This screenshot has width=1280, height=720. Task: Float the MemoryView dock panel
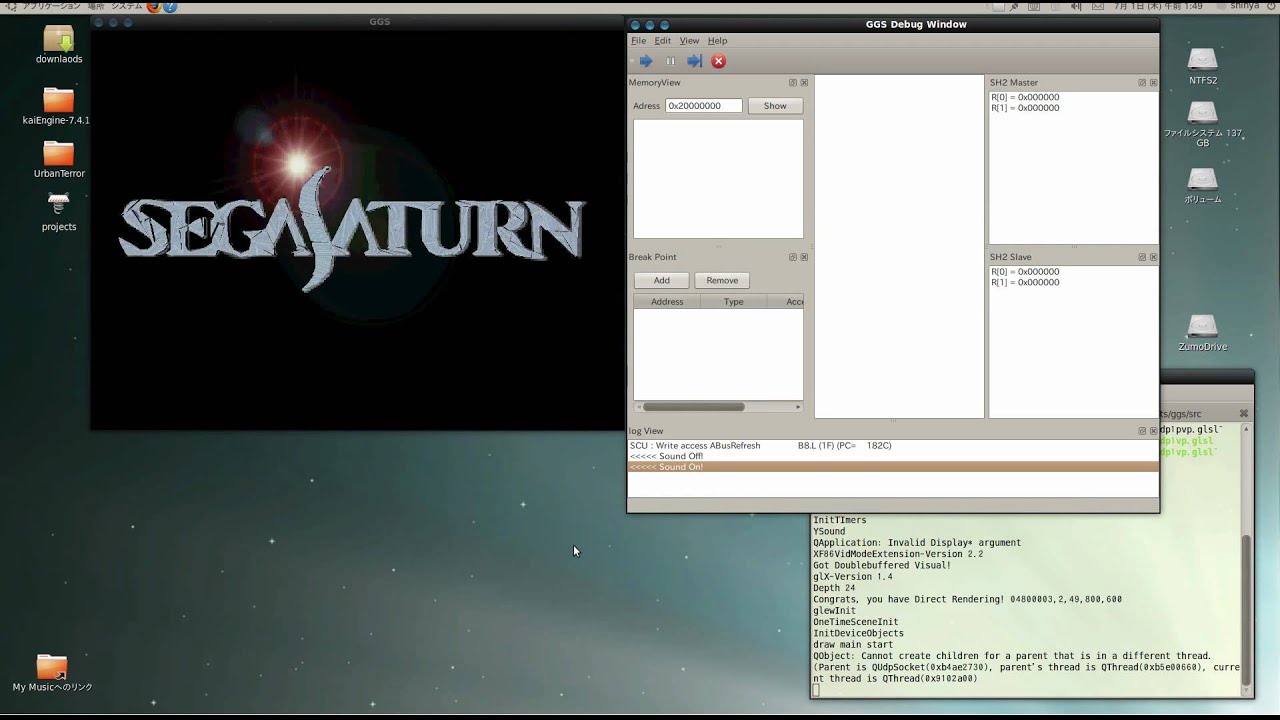tap(793, 83)
